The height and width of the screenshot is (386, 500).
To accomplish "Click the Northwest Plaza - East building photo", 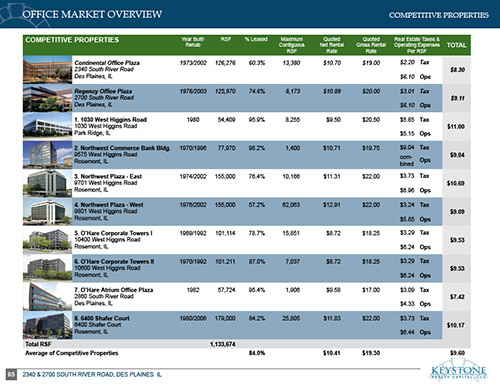I will click(x=47, y=183).
